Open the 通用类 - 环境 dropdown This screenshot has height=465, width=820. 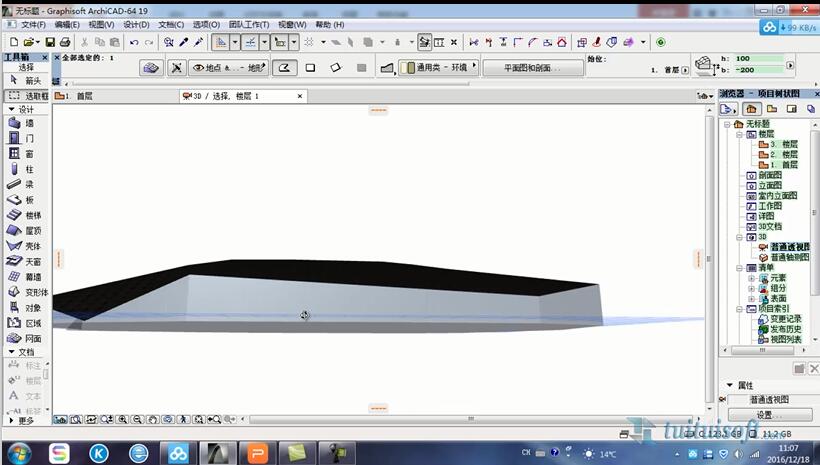coord(438,68)
